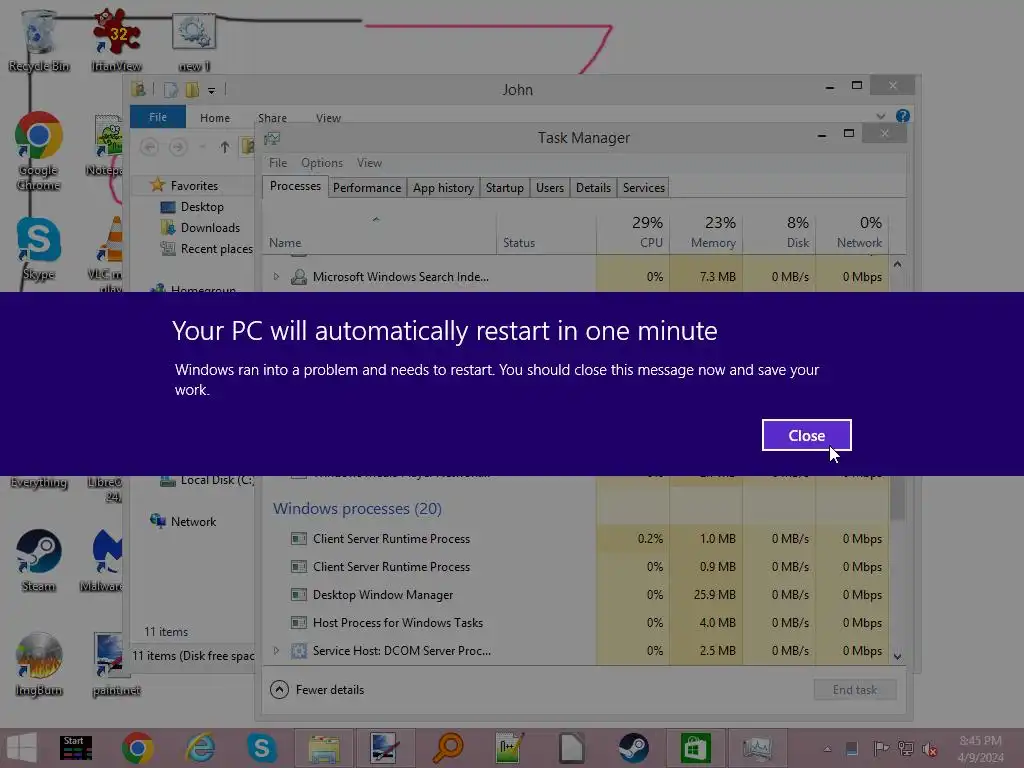Show hidden tray icons arrow
Image resolution: width=1024 pixels, height=768 pixels.
coord(827,749)
